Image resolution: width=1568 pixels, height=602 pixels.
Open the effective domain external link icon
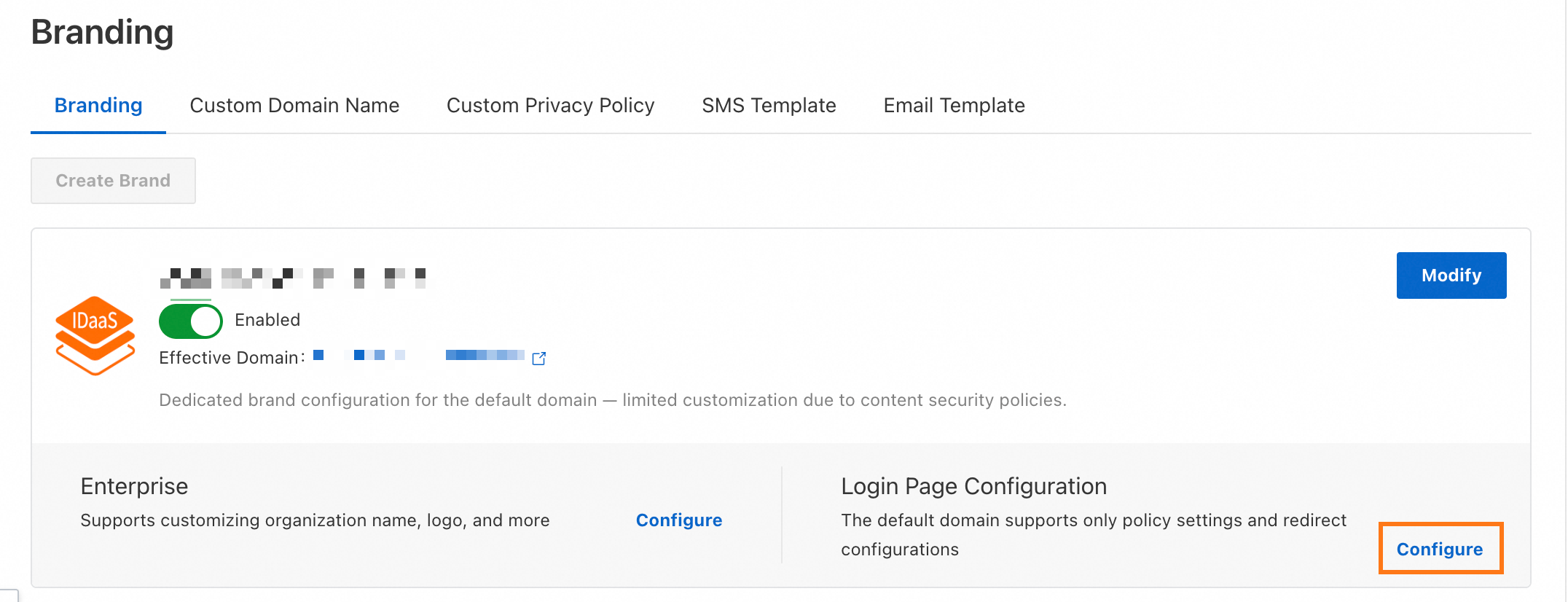pyautogui.click(x=539, y=358)
